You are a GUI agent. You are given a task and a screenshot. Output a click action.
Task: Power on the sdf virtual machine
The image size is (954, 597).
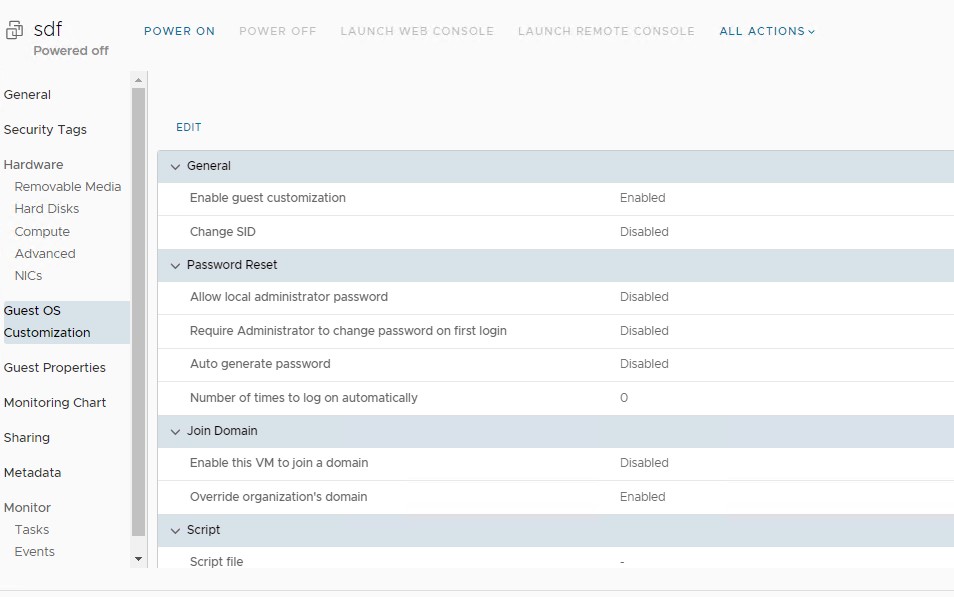point(179,31)
